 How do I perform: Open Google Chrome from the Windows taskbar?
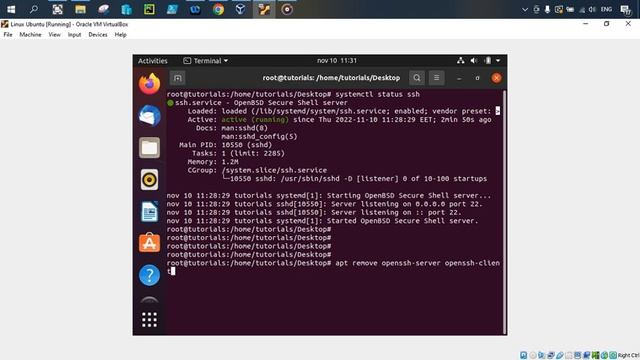[x=218, y=9]
